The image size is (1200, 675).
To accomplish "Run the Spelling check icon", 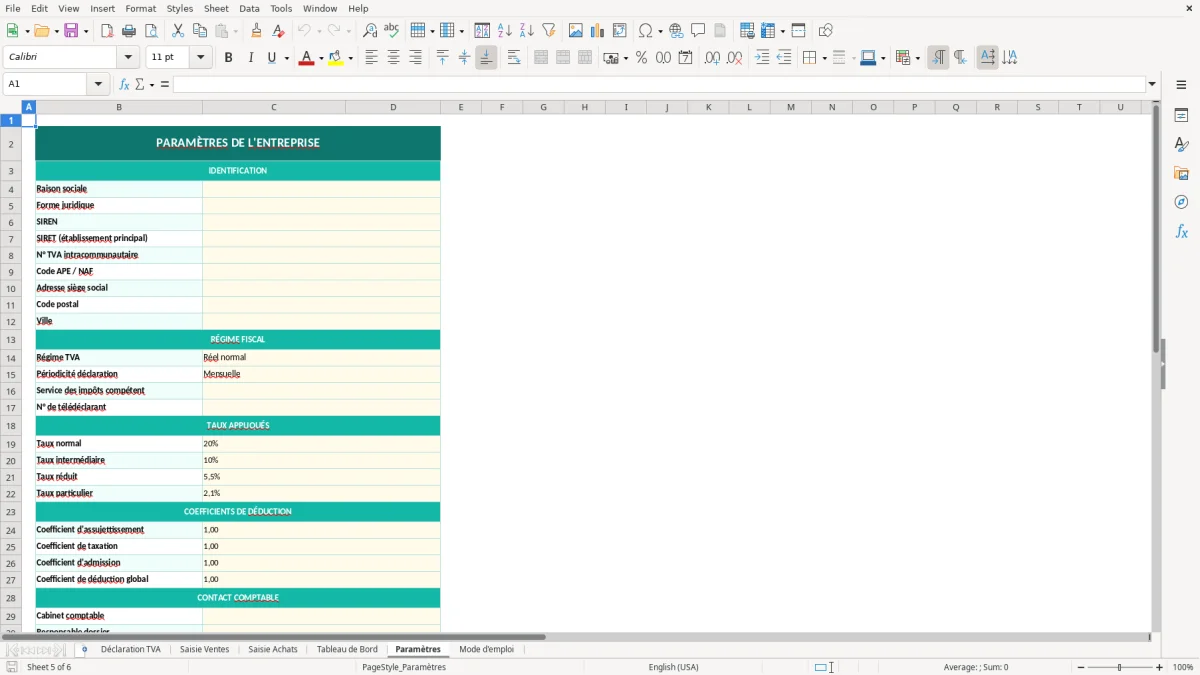I will [392, 31].
